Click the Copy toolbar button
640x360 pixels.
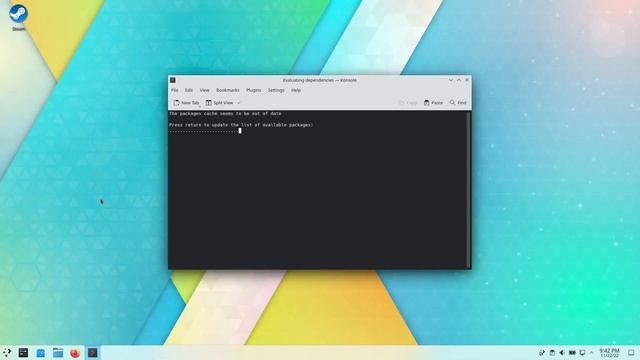[x=408, y=103]
